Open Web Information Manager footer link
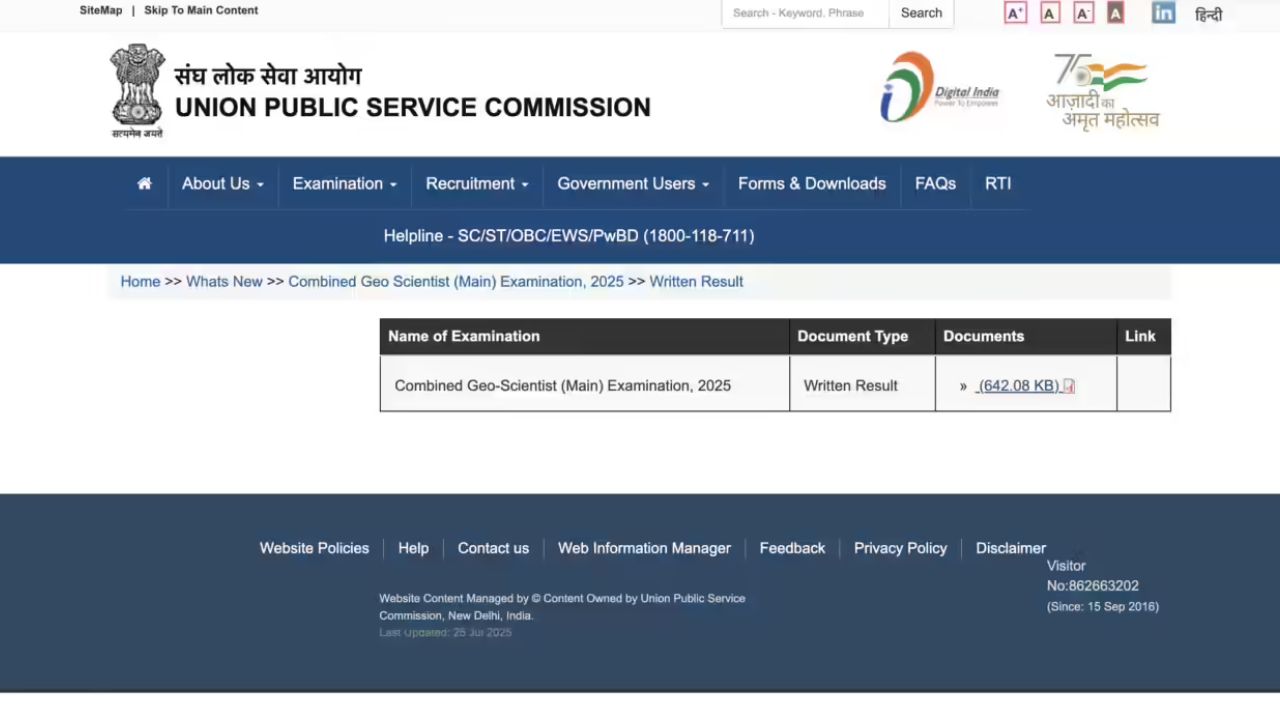Screen dimensions: 1280x720 [x=644, y=548]
